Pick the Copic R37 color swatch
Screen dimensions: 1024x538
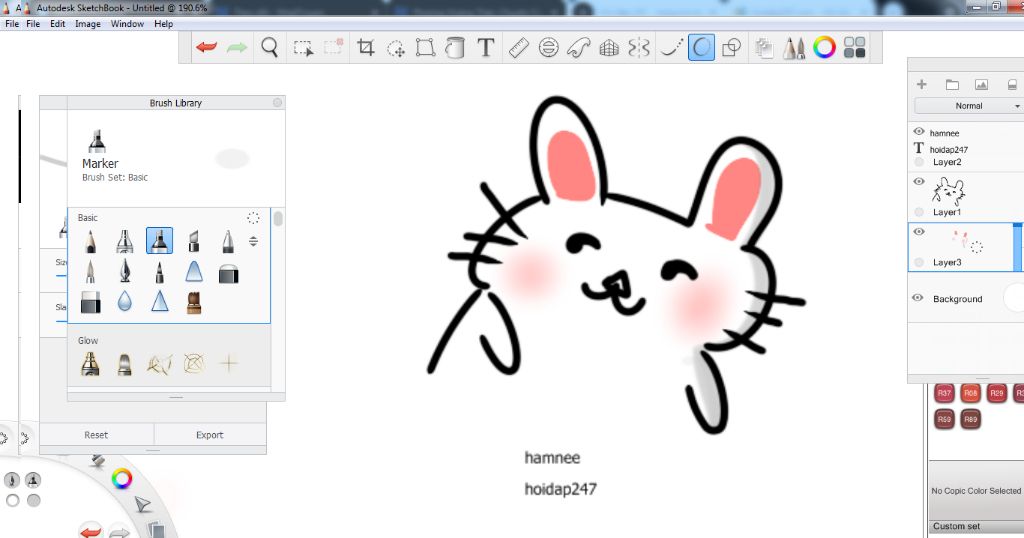tap(944, 393)
